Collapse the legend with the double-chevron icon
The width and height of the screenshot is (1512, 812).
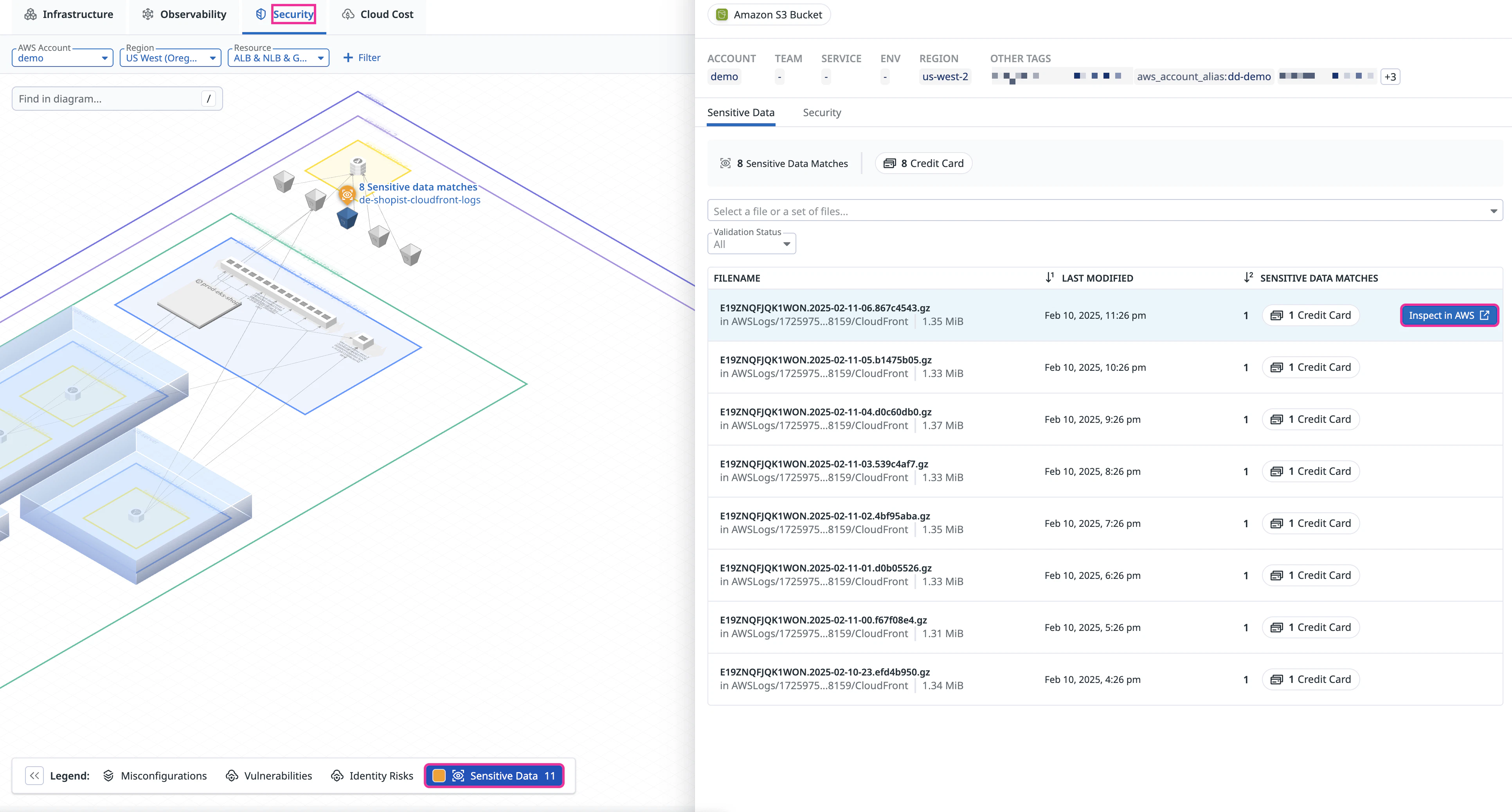click(x=34, y=776)
